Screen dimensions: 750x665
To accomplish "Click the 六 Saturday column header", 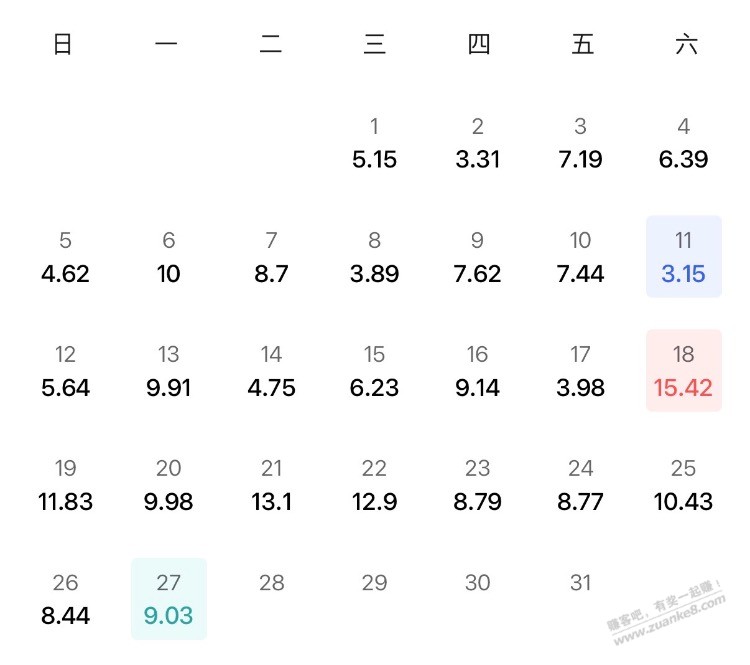I will [686, 44].
